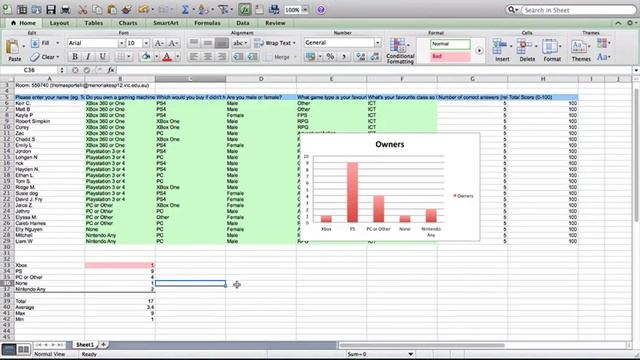Save the workbook with the floppy disk icon
640x360 pixels.
(x=51, y=9)
